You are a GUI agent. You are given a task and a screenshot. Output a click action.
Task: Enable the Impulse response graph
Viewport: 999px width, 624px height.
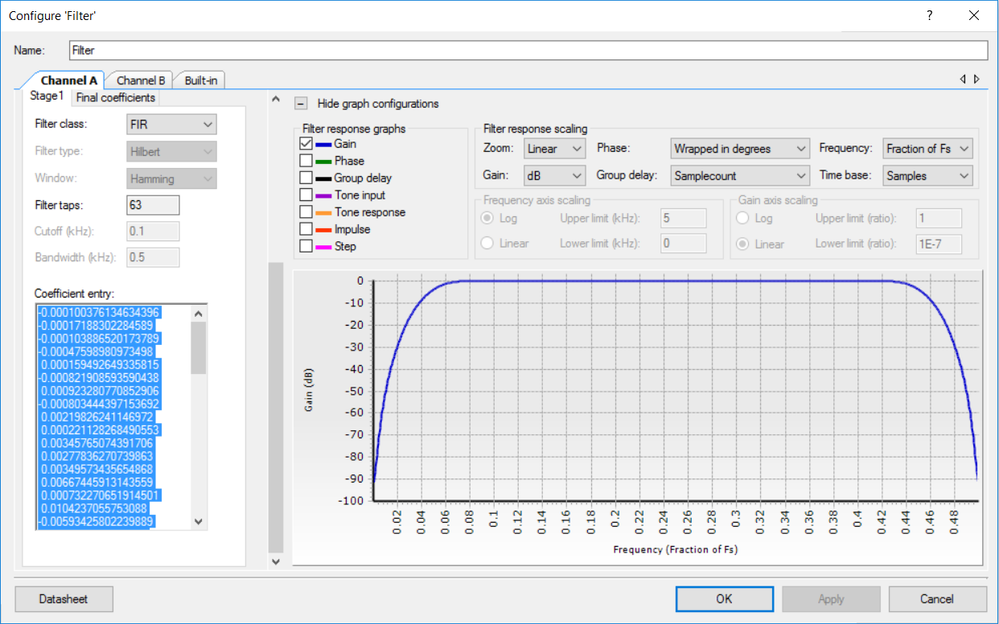(x=305, y=229)
